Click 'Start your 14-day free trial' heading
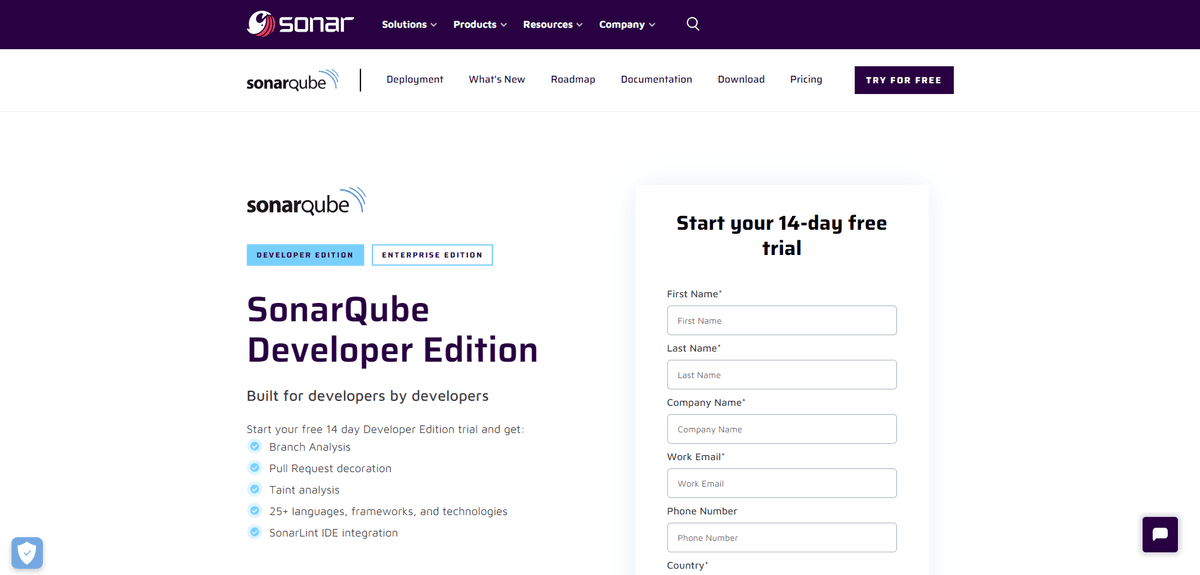Image resolution: width=1200 pixels, height=575 pixels. point(782,235)
